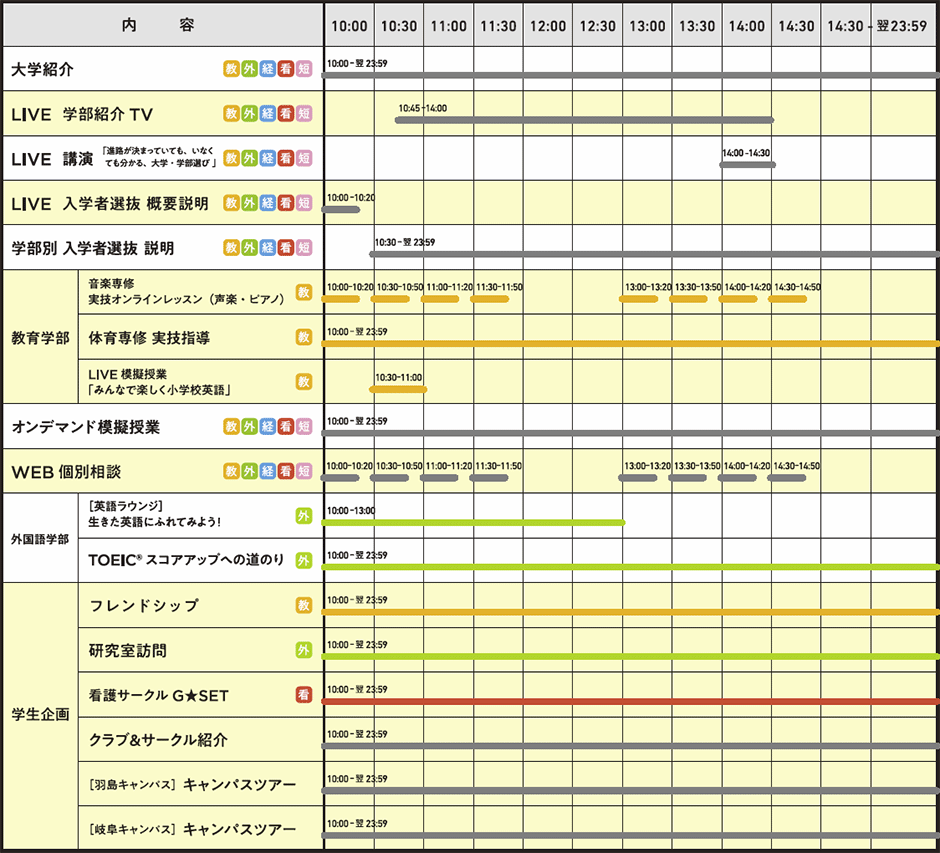The image size is (940, 853).
Task: Click the 教 badge beside フレンドシップ
Action: coord(304,605)
